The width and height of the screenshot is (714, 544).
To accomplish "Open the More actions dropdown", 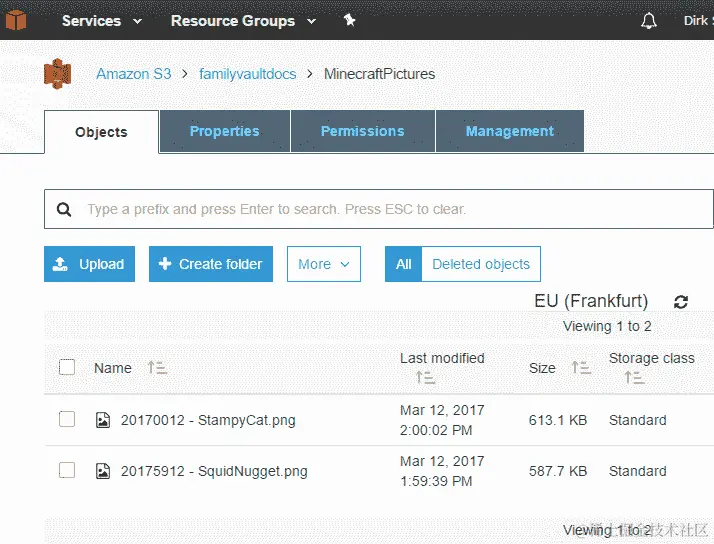I will pyautogui.click(x=324, y=264).
